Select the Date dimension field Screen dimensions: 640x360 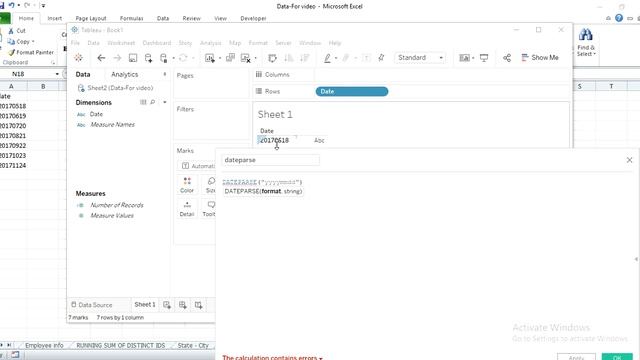tap(96, 114)
